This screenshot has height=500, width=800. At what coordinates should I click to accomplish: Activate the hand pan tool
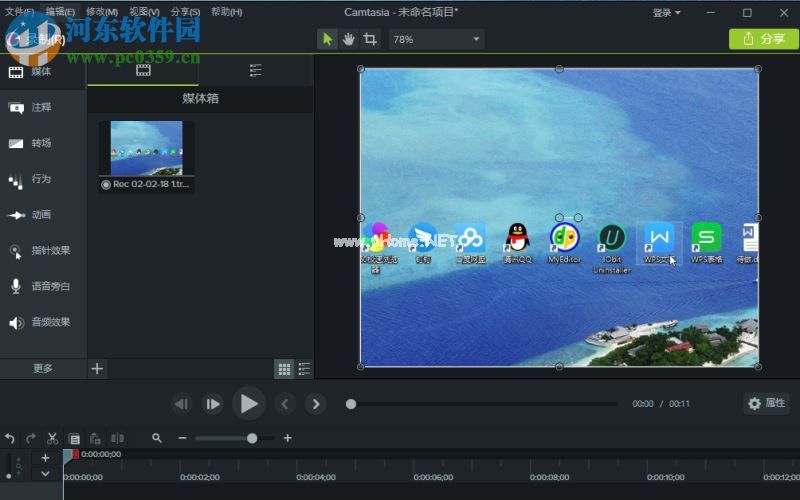(x=348, y=39)
